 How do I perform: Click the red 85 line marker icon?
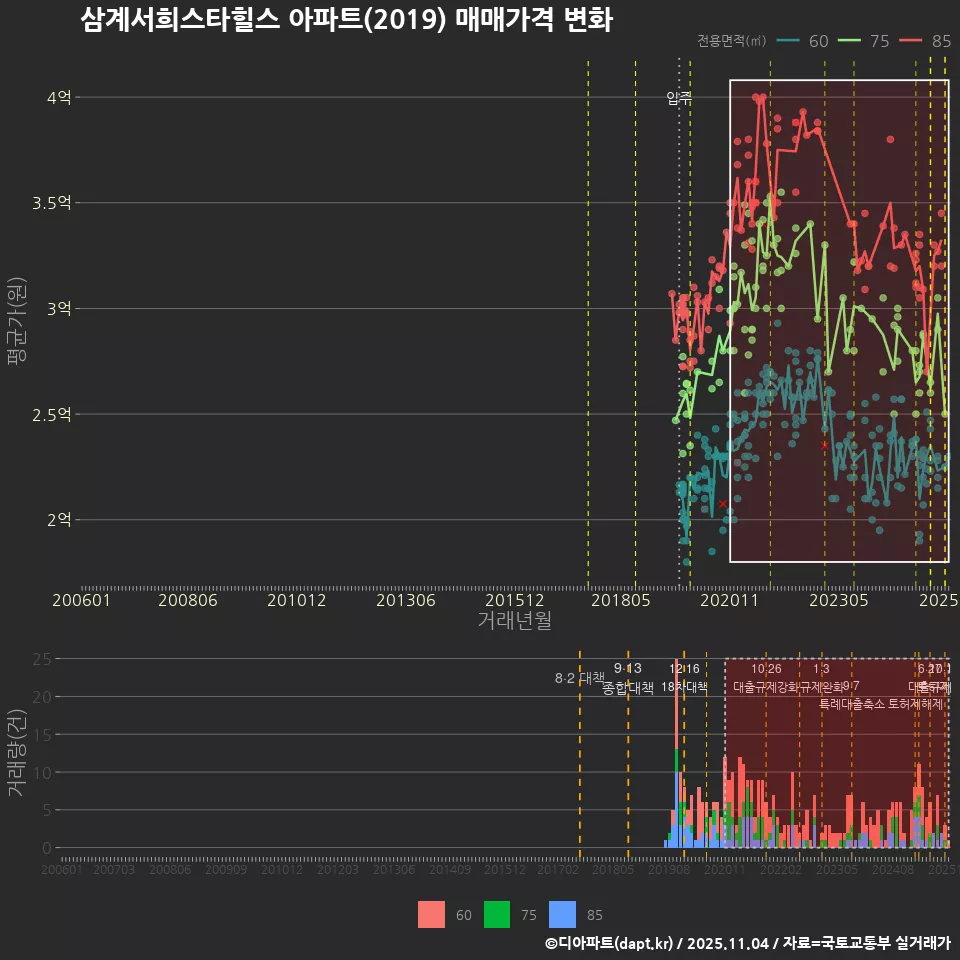pyautogui.click(x=909, y=41)
